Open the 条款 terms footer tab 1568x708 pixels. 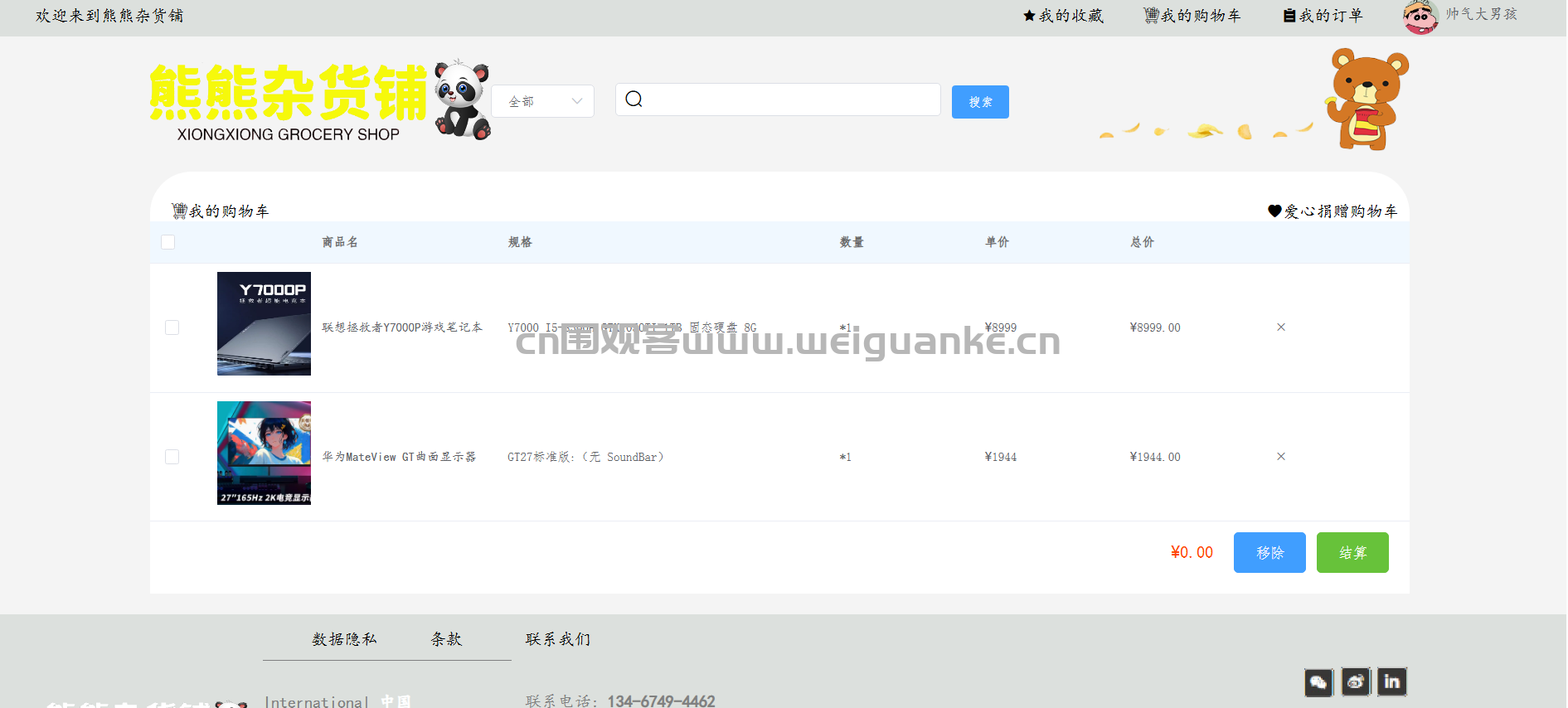pyautogui.click(x=447, y=639)
